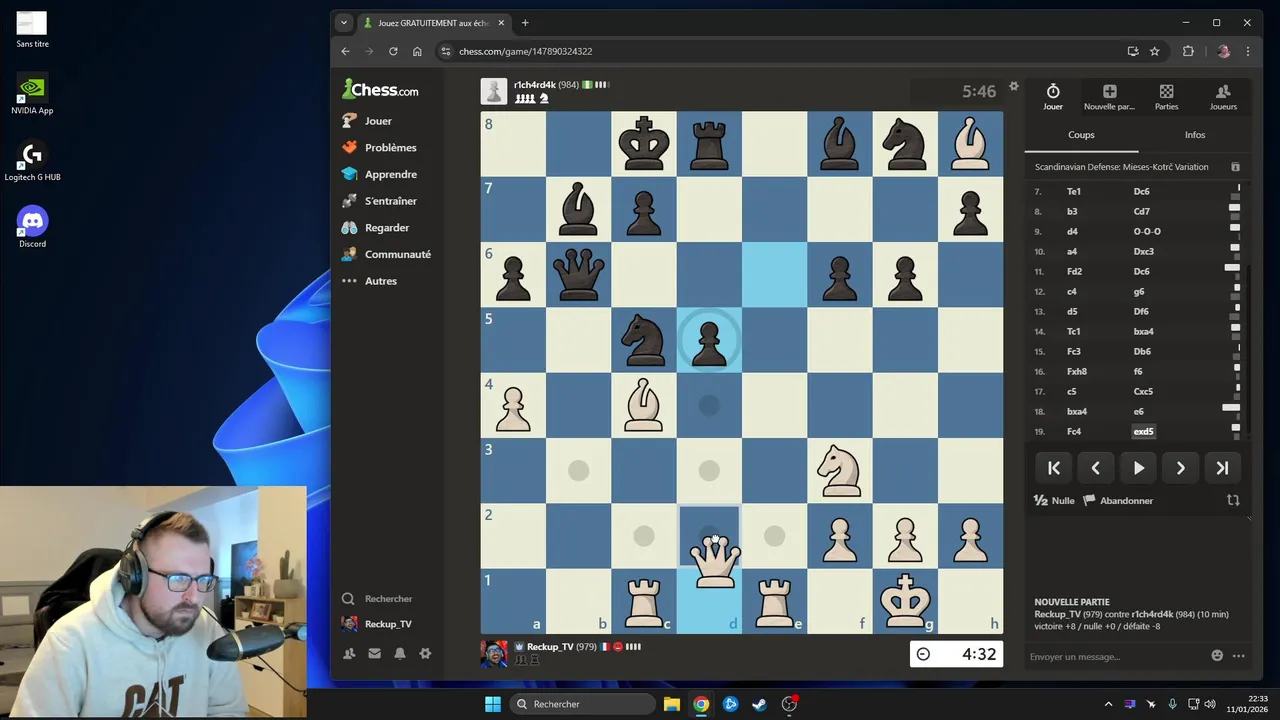Screen dimensions: 1280x720
Task: Resign the game with Abandonner
Action: click(x=1118, y=500)
